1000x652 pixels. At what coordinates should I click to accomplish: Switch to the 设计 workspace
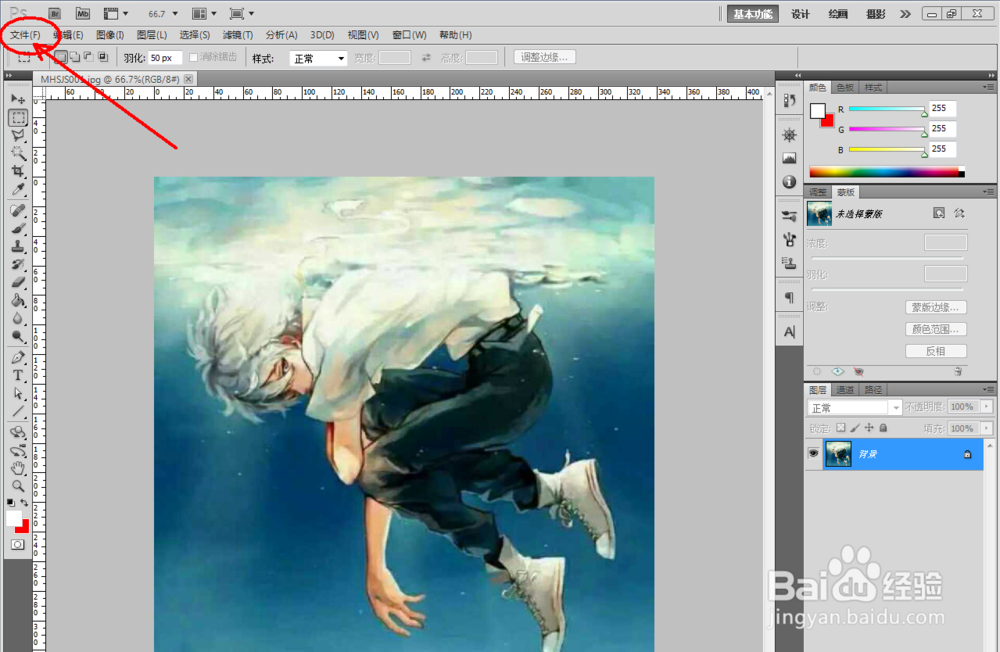pyautogui.click(x=800, y=14)
